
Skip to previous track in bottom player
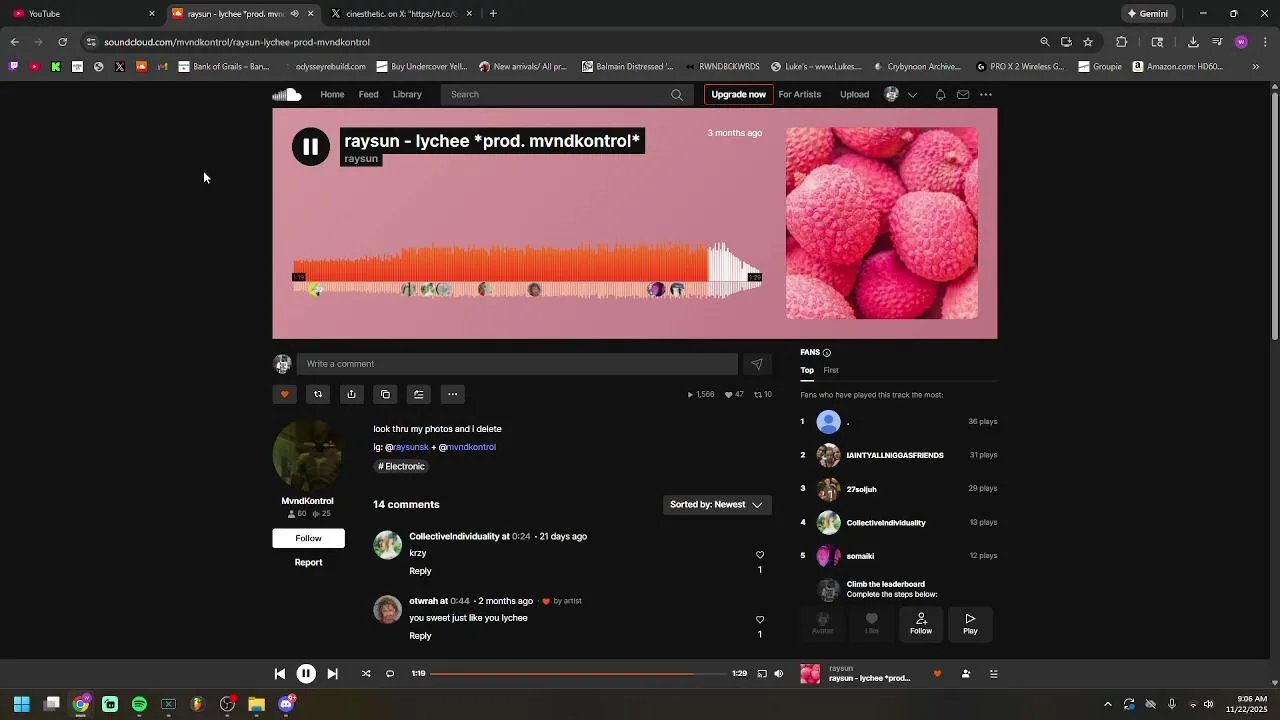coord(280,674)
